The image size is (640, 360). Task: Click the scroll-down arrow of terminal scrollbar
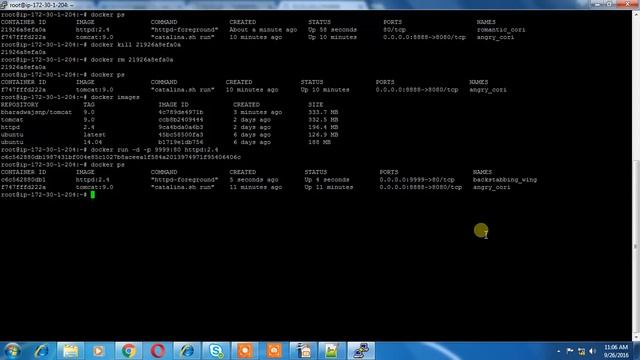coord(636,338)
